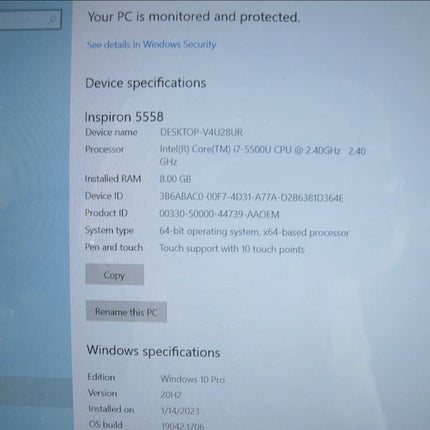Click the Copy button under device specifications
This screenshot has height=430, width=430.
pyautogui.click(x=114, y=275)
